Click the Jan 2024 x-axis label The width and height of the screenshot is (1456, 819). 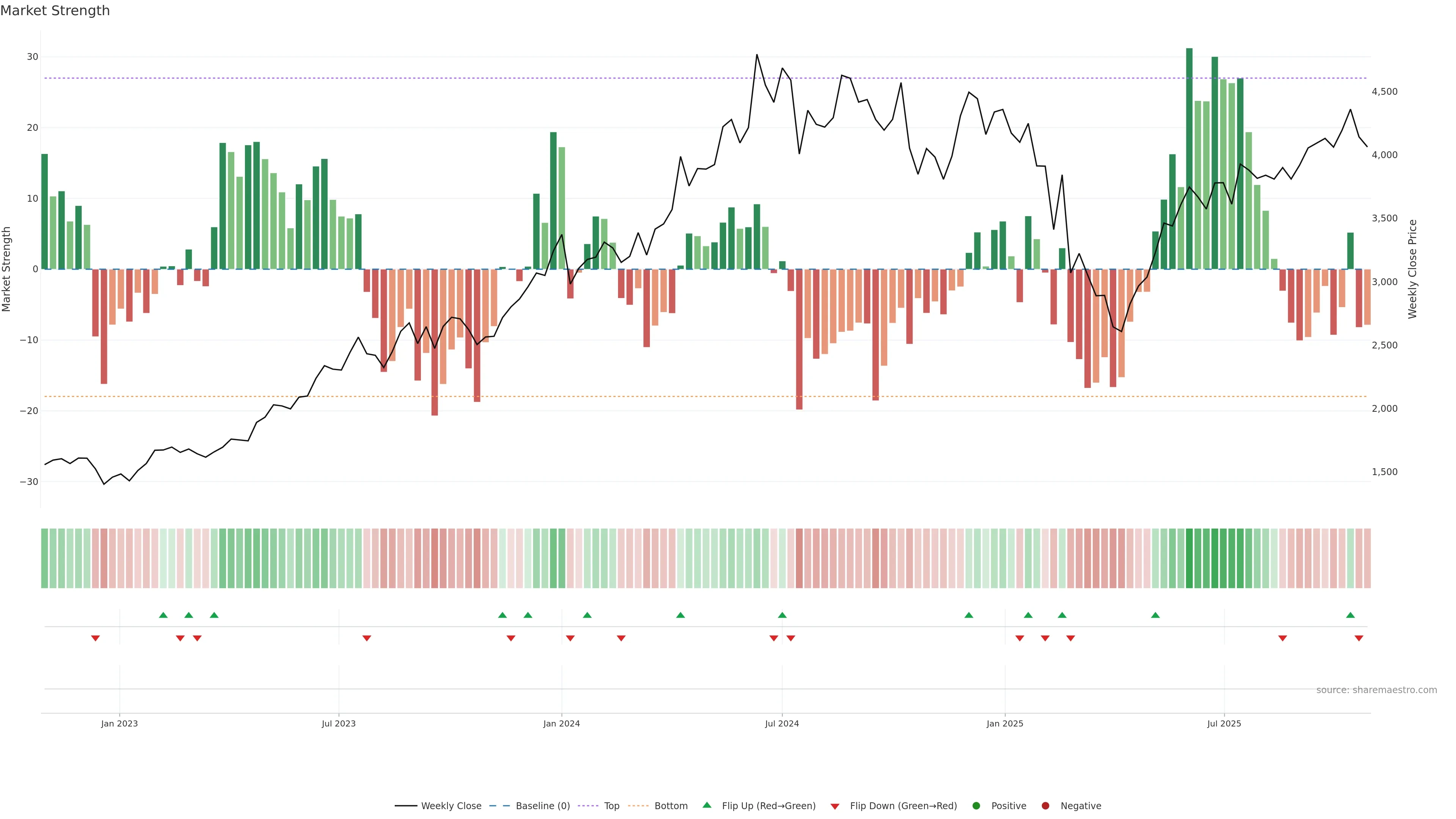click(x=561, y=723)
